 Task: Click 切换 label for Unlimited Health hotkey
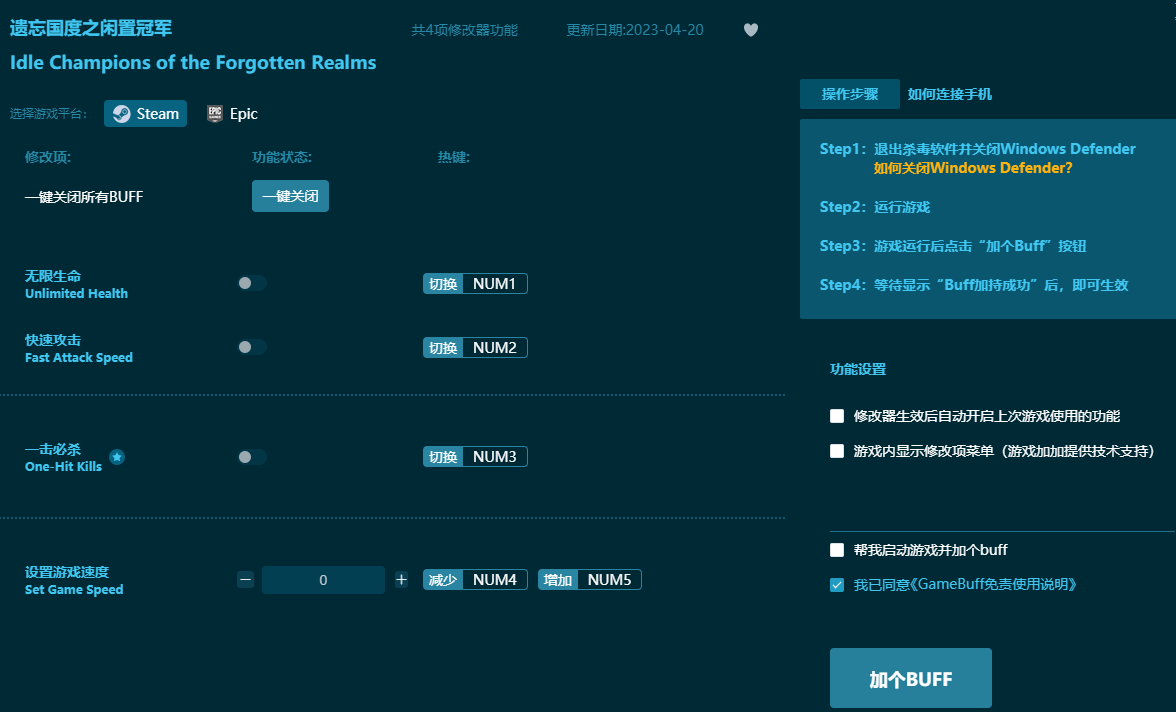(443, 284)
